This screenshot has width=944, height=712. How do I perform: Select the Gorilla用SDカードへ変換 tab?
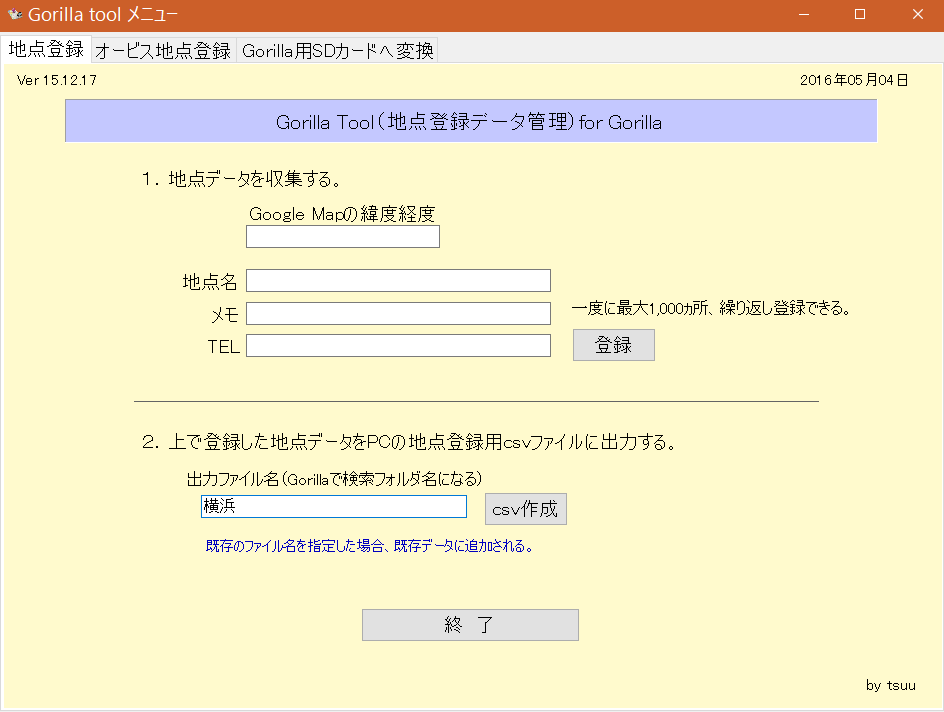coord(337,51)
